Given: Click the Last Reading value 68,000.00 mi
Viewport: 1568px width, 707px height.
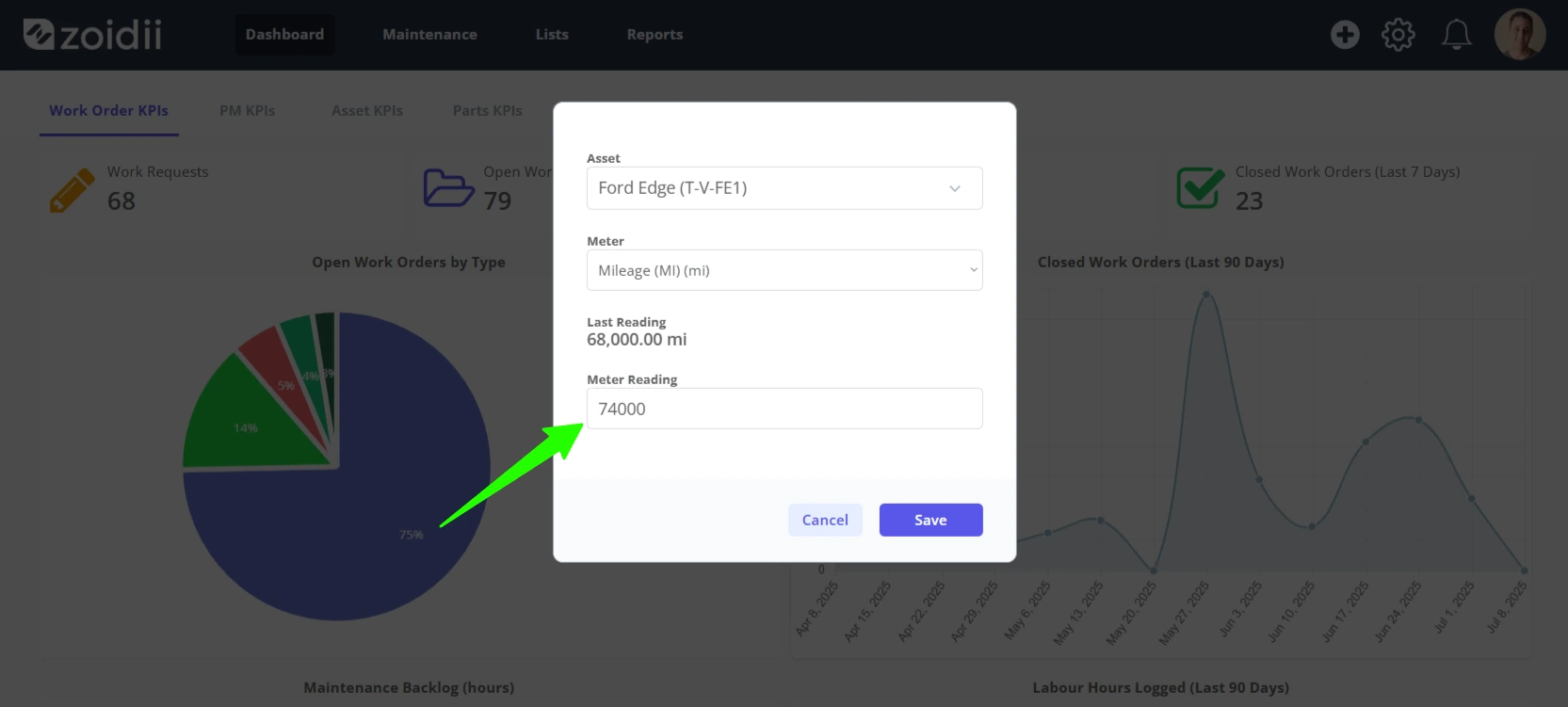Looking at the screenshot, I should 637,340.
